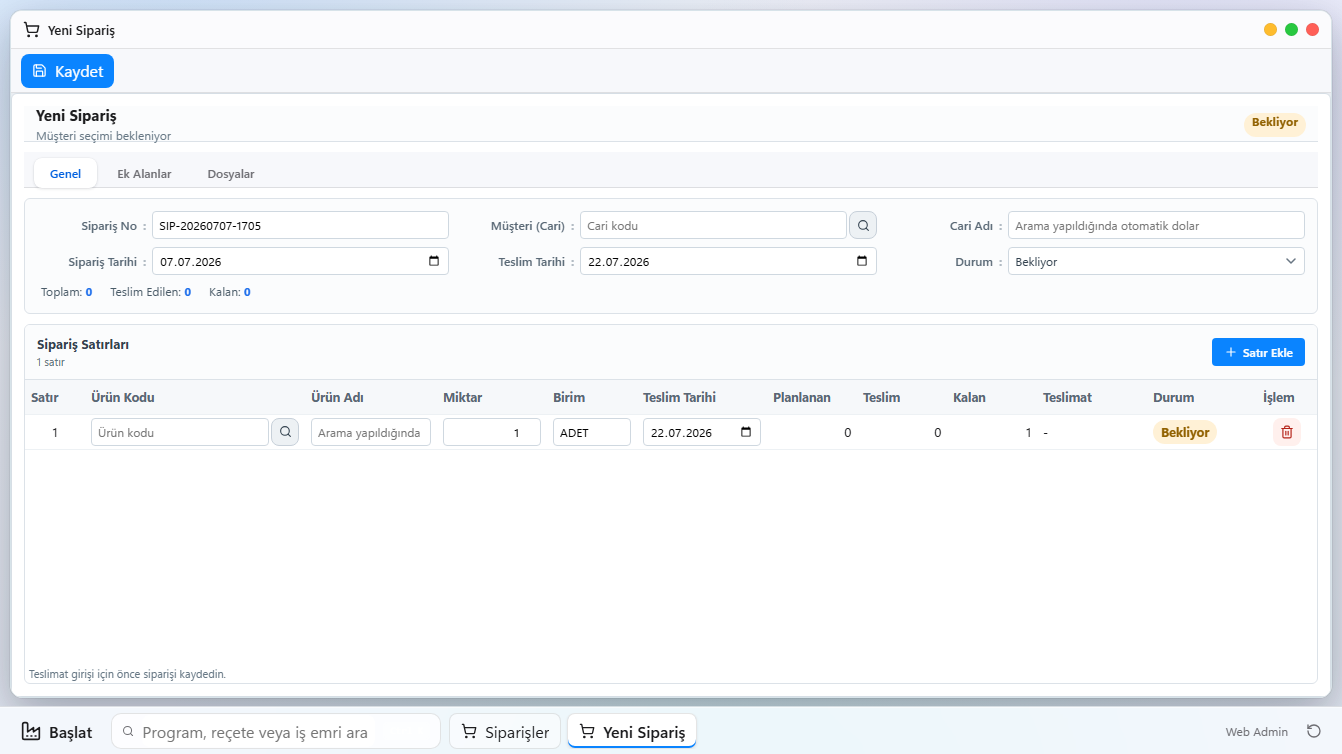Viewport: 1342px width, 754px height.
Task: Open the header Teslim Tarihi calendar icon
Action: click(x=862, y=261)
